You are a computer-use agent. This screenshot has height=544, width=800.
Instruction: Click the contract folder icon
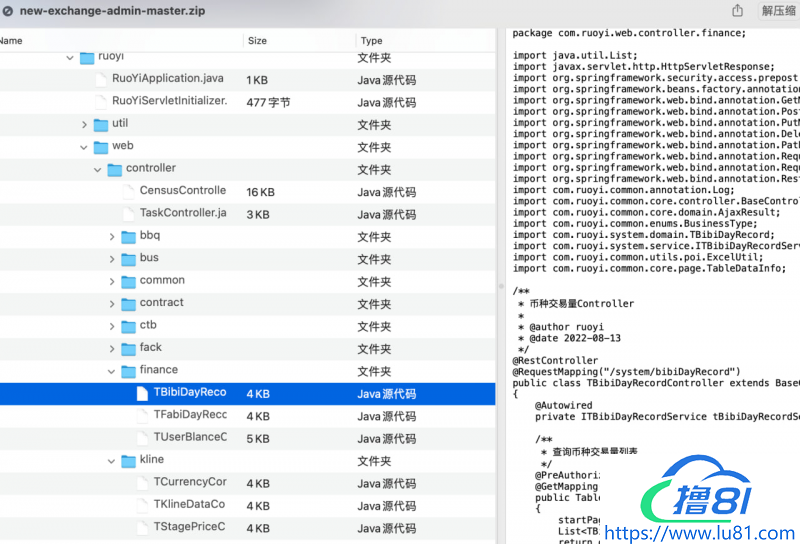(x=128, y=303)
